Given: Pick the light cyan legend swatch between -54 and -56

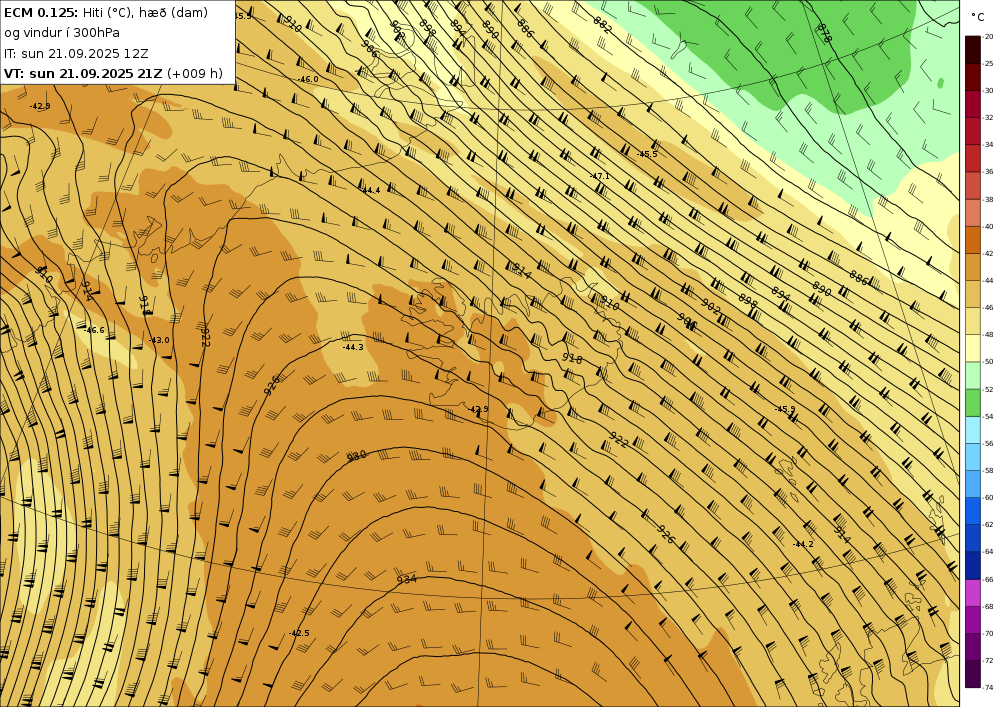Looking at the screenshot, I should click(x=973, y=430).
